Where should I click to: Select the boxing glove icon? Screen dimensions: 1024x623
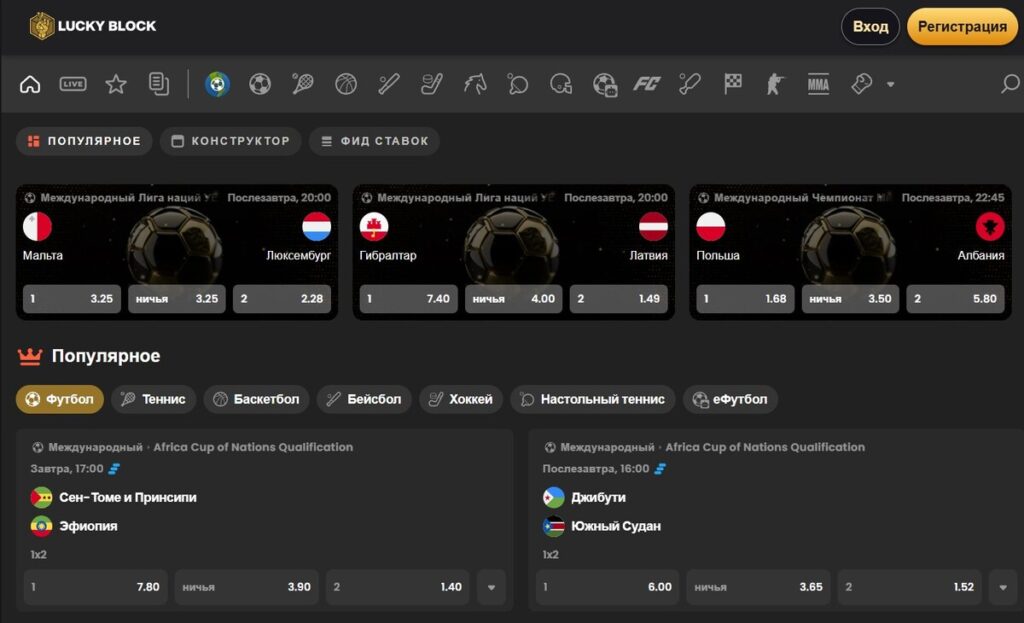861,84
